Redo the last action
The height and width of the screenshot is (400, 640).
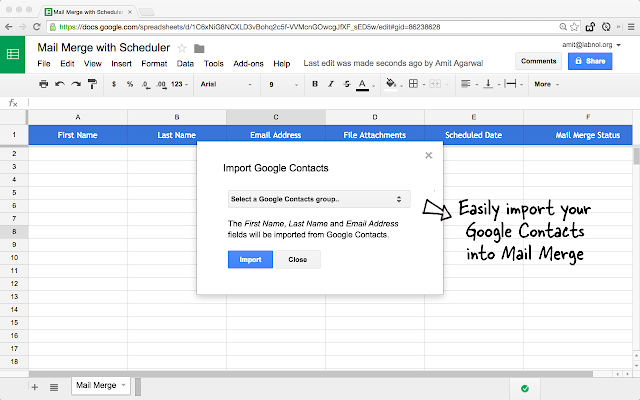[76, 84]
